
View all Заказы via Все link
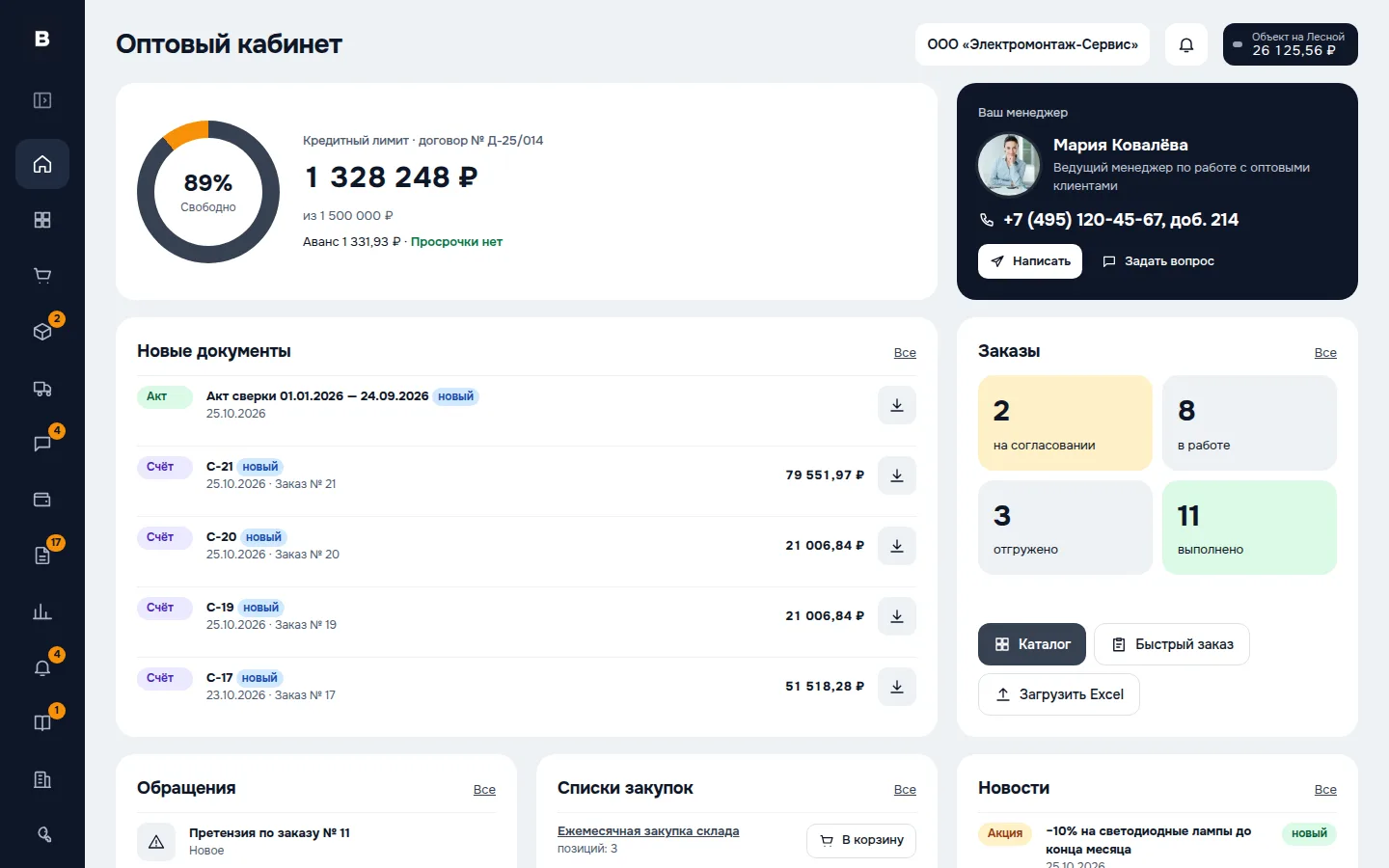click(x=1325, y=353)
